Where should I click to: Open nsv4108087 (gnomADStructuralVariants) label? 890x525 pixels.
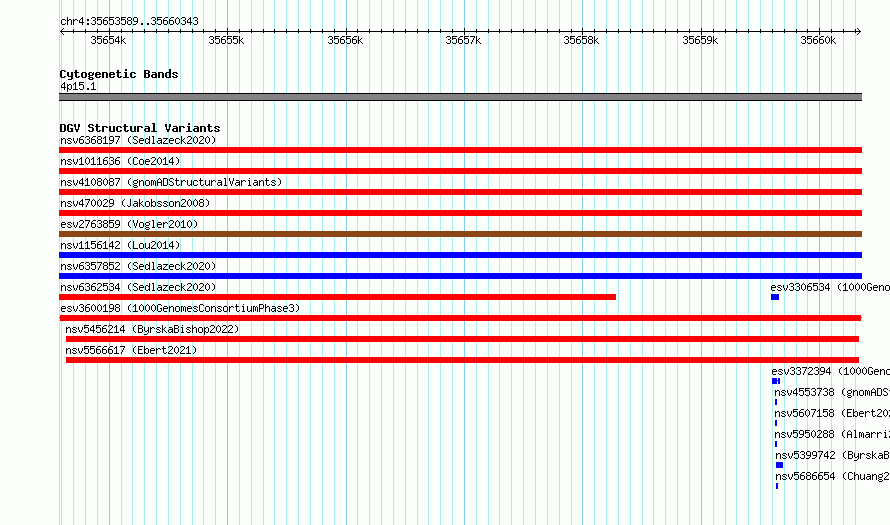coord(171,182)
